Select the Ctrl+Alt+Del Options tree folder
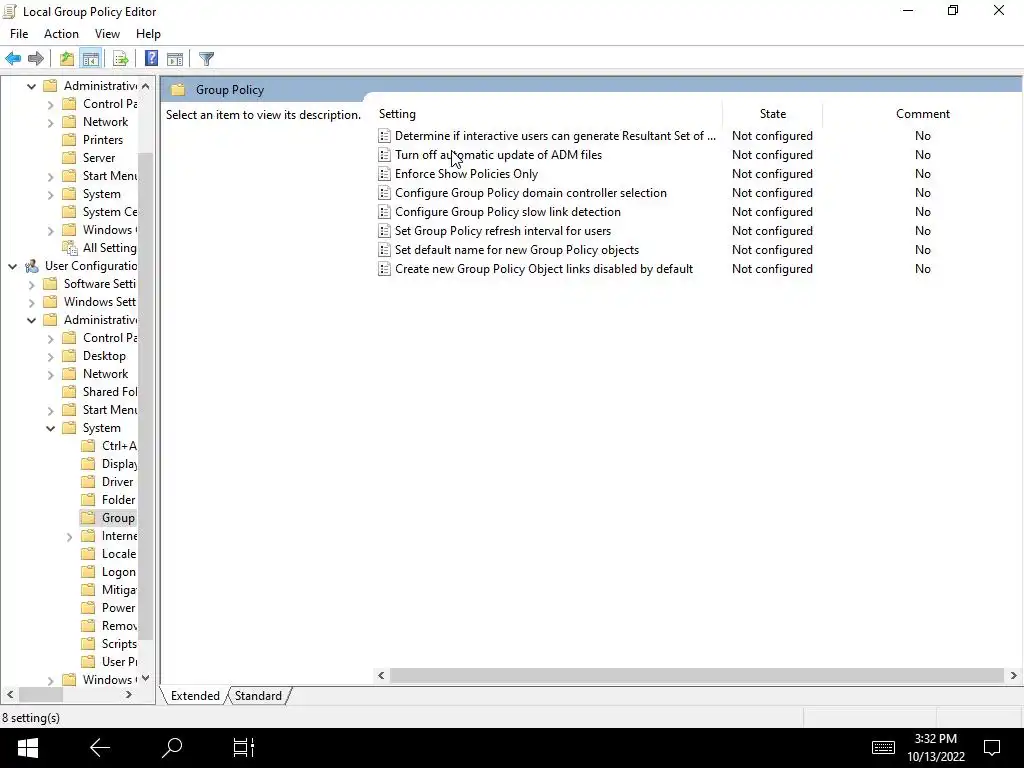This screenshot has height=768, width=1024. point(118,446)
